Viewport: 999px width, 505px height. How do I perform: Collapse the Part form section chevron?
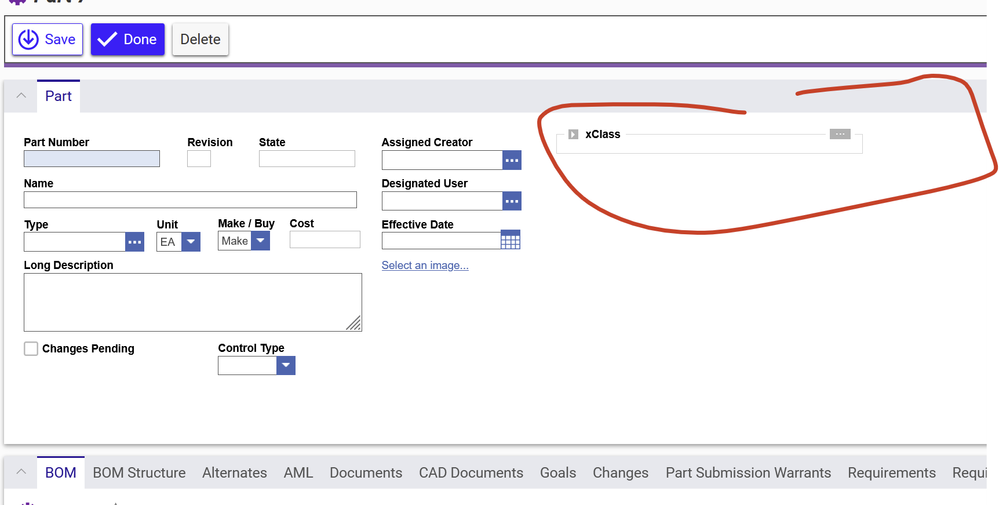(21, 96)
